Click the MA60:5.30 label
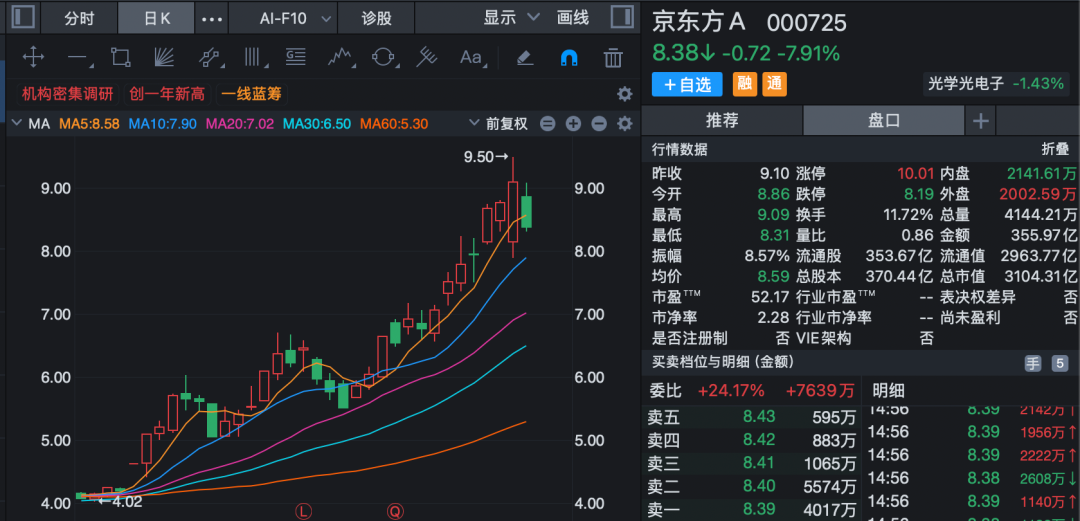This screenshot has width=1080, height=521. click(395, 124)
